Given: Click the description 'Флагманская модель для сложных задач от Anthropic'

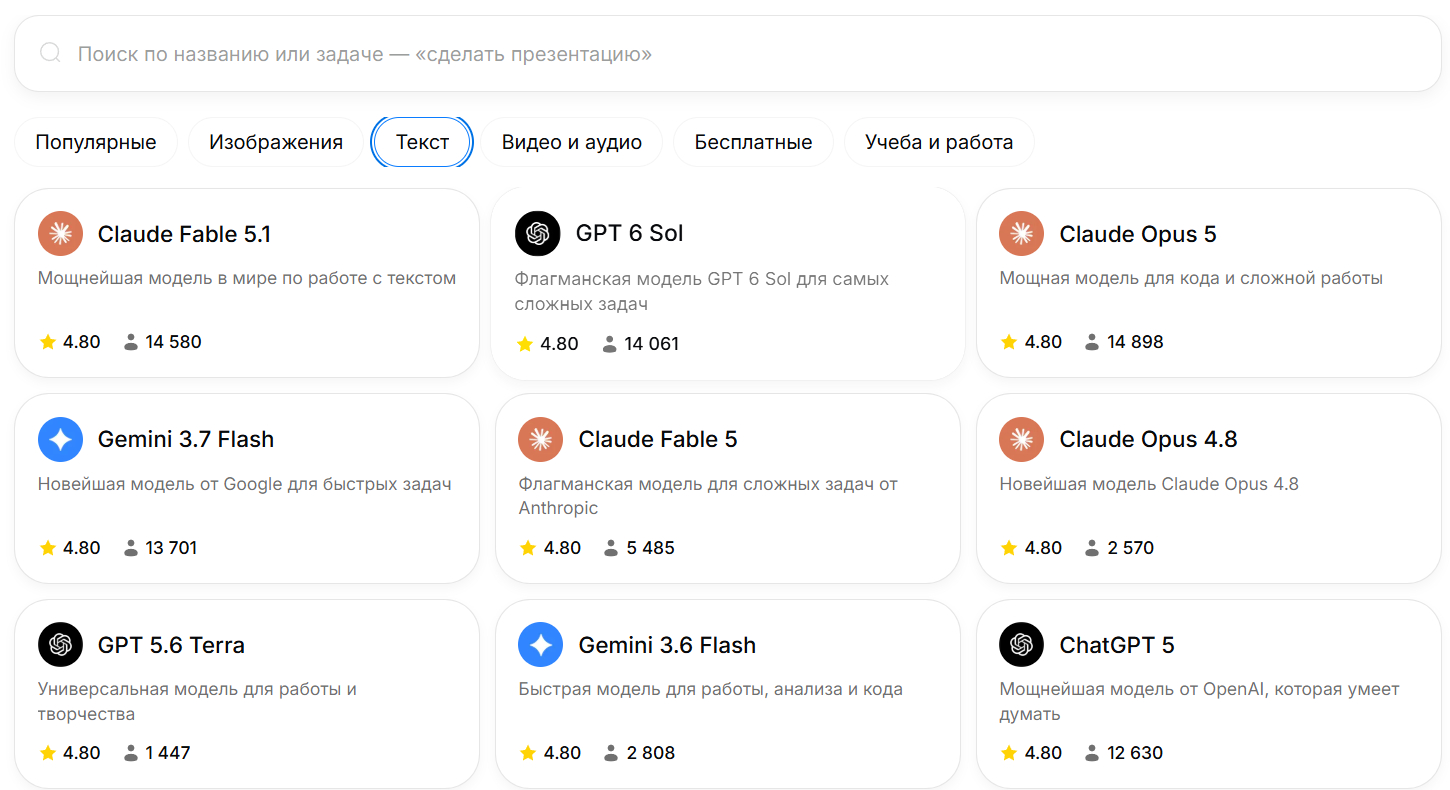Looking at the screenshot, I should click(708, 496).
